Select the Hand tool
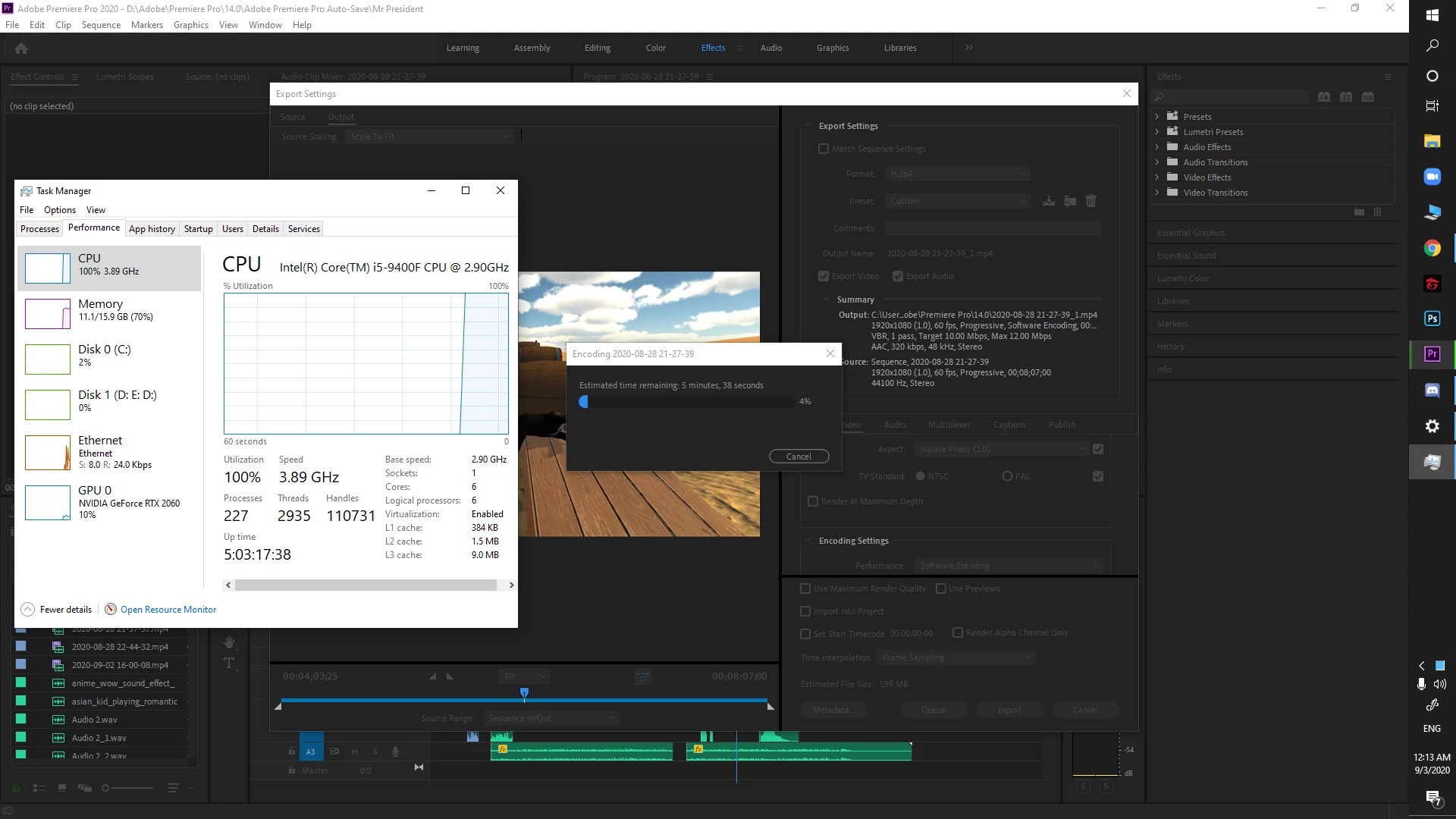The image size is (1456, 819). tap(229, 643)
